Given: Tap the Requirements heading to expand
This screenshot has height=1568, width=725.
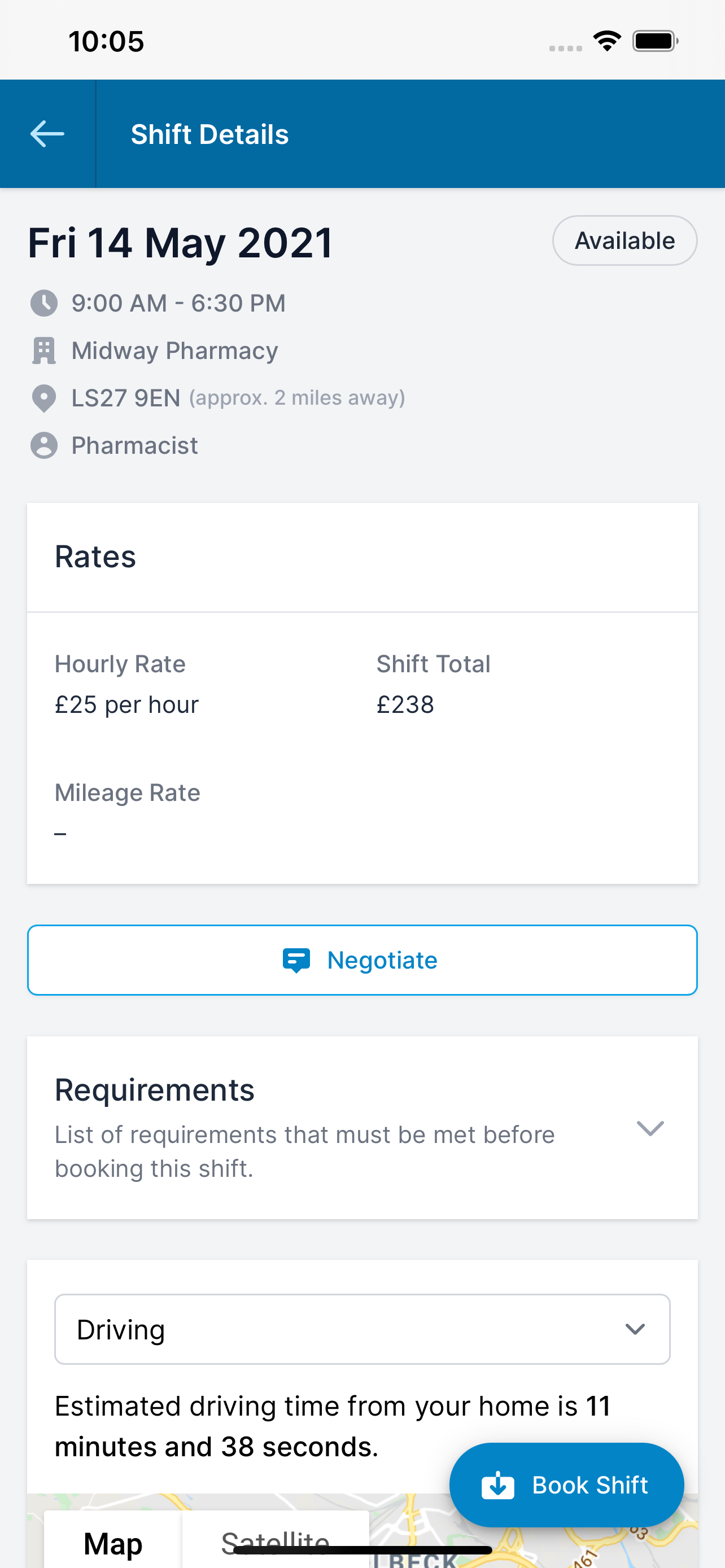Looking at the screenshot, I should coord(155,1089).
